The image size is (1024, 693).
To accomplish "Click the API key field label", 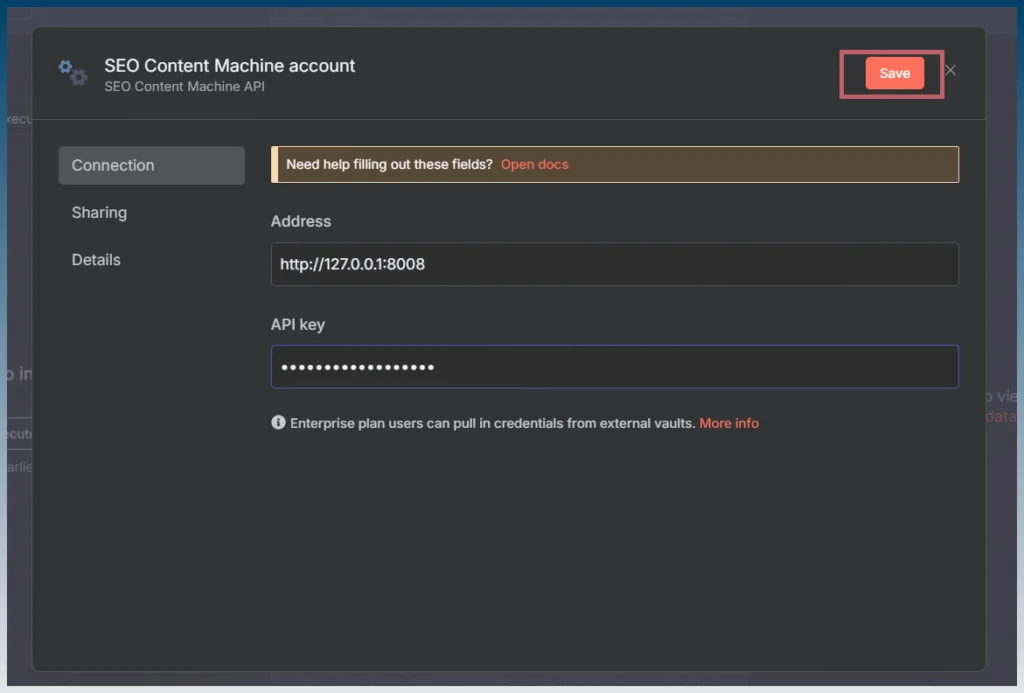I will 298,325.
